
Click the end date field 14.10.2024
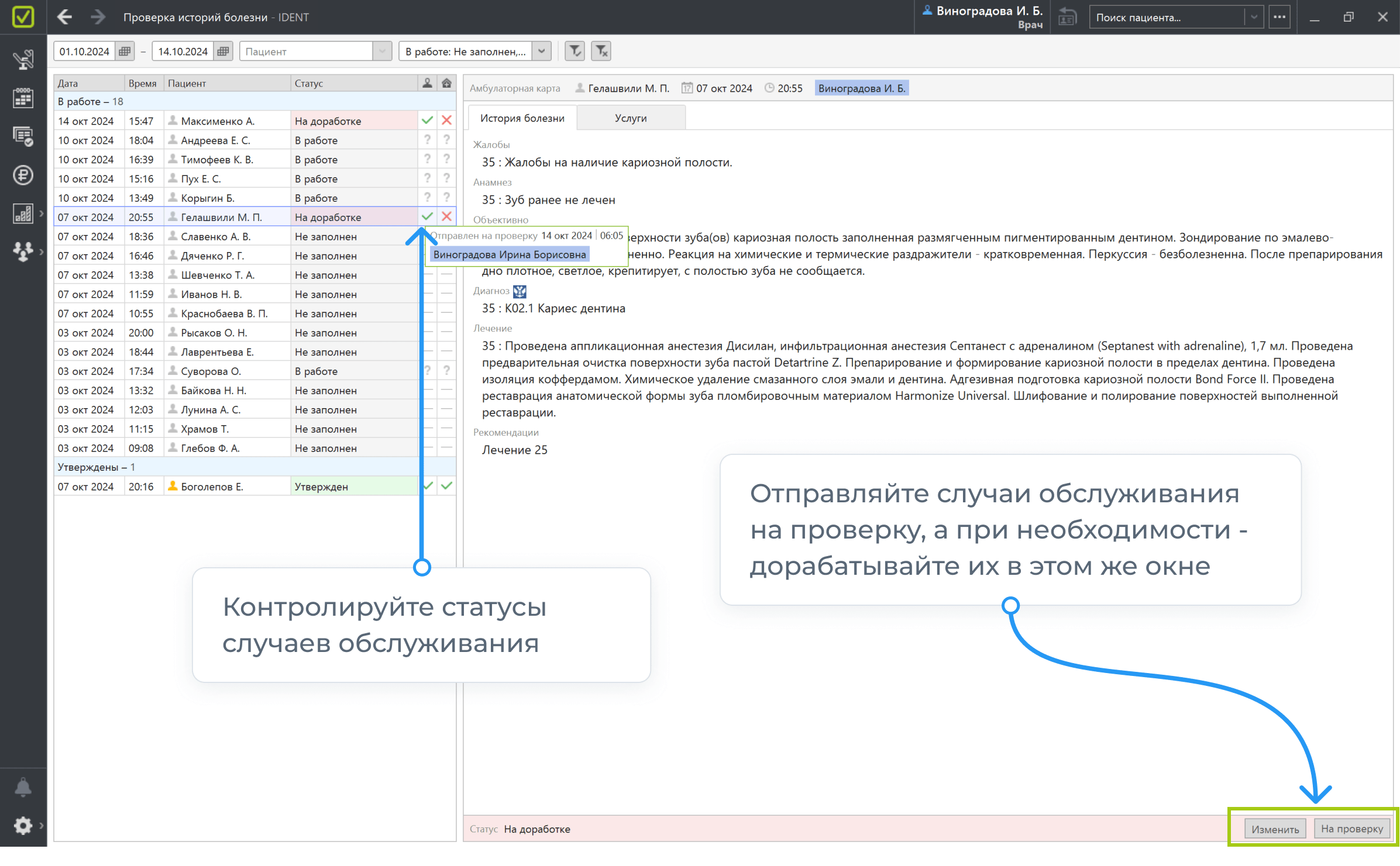(183, 51)
